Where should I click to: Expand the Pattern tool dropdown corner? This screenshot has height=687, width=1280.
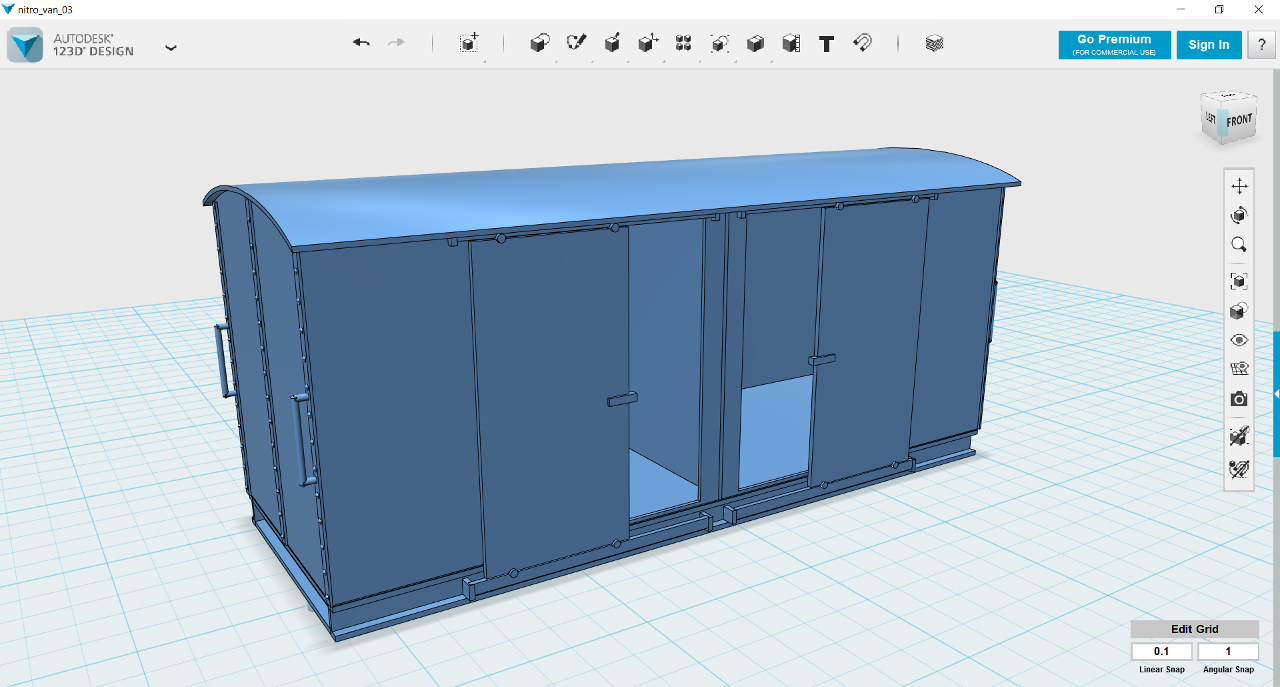tap(699, 60)
